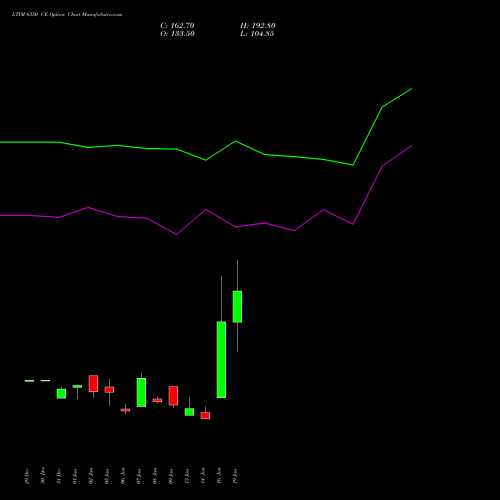Viewport: 500px width, 500px height.
Task: Click the 01 Jan date label
Action: pos(75,476)
